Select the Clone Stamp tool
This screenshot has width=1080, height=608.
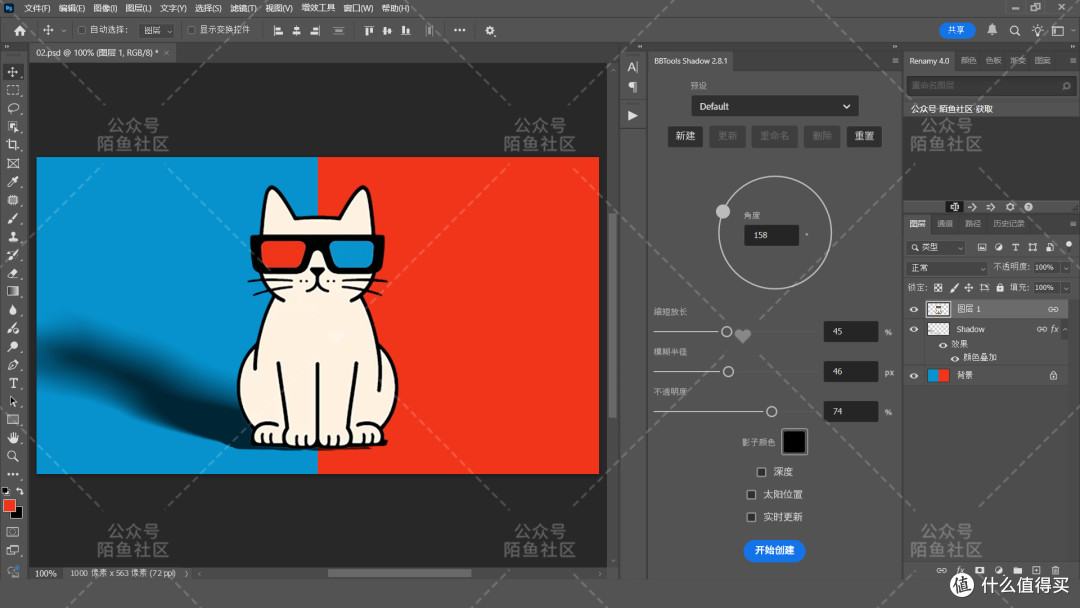(13, 236)
